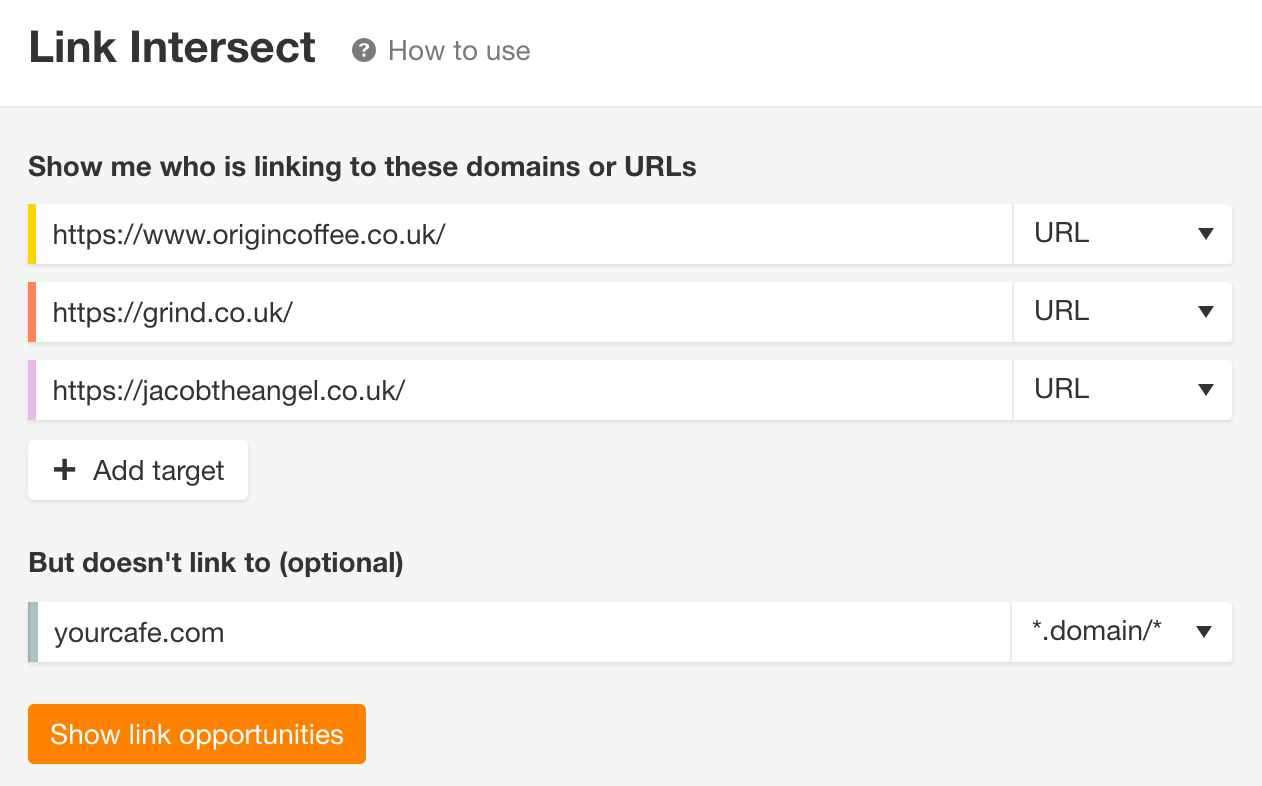The height and width of the screenshot is (786, 1262).
Task: Open URL mode dropdown for jacobtheangel row
Action: pyautogui.click(x=1122, y=390)
